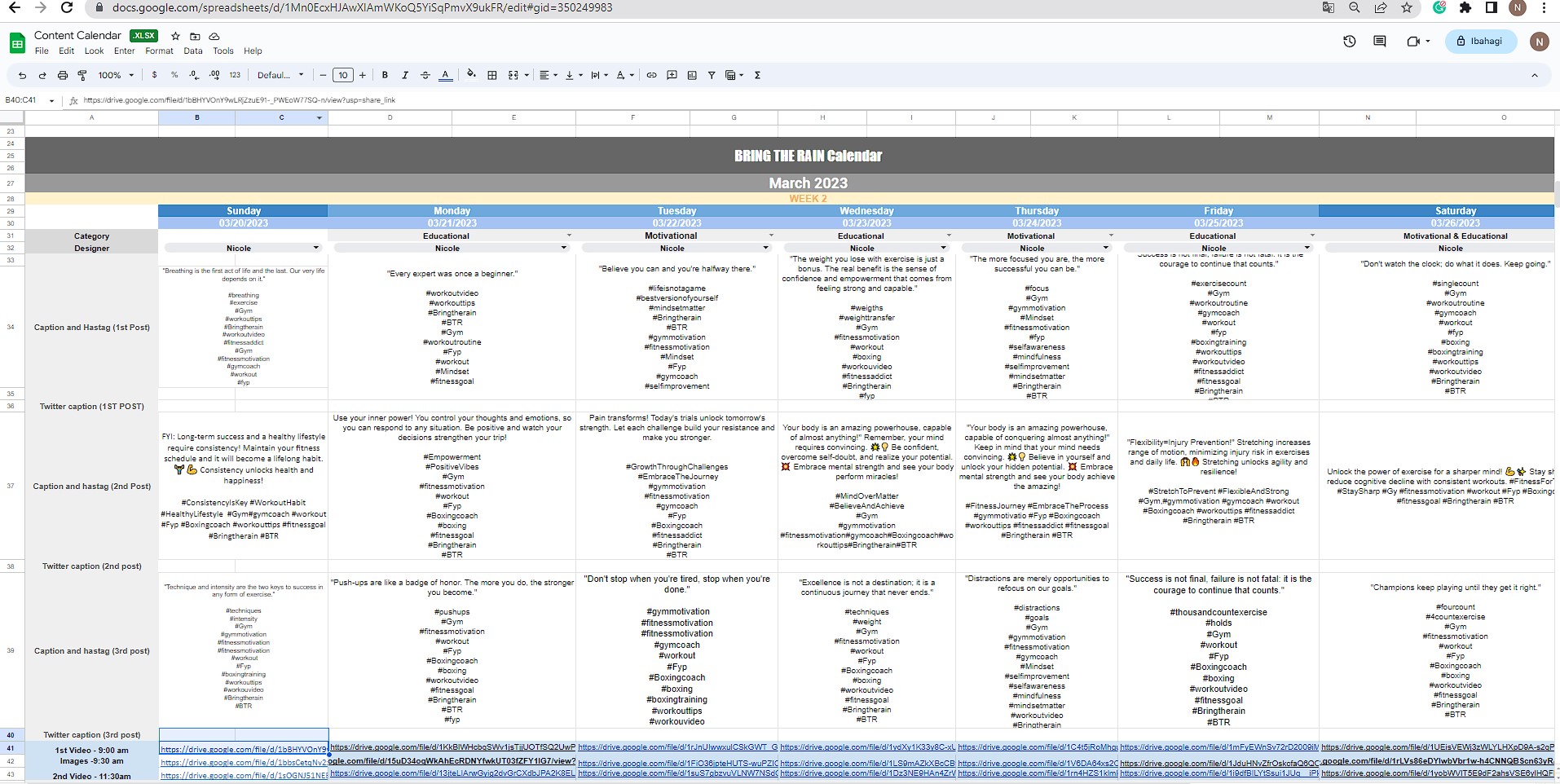Toggle the filter on selection
This screenshot has height=784, width=1560.
click(x=712, y=75)
